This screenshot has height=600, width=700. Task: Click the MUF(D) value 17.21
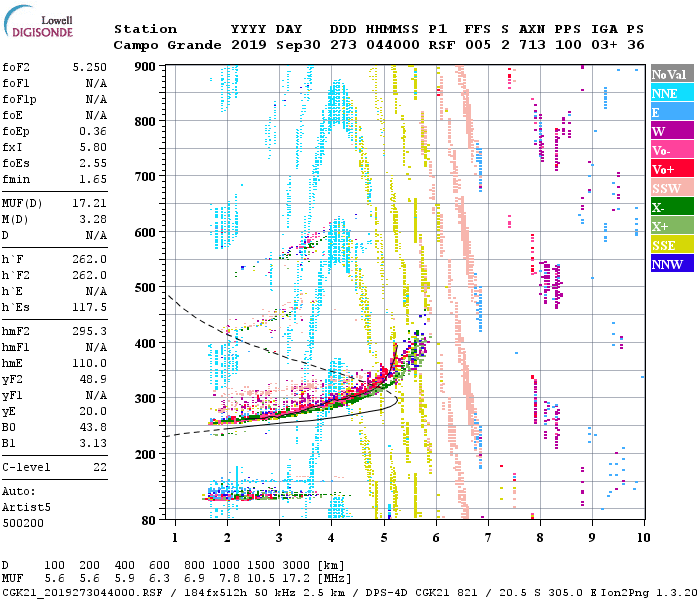tap(90, 204)
